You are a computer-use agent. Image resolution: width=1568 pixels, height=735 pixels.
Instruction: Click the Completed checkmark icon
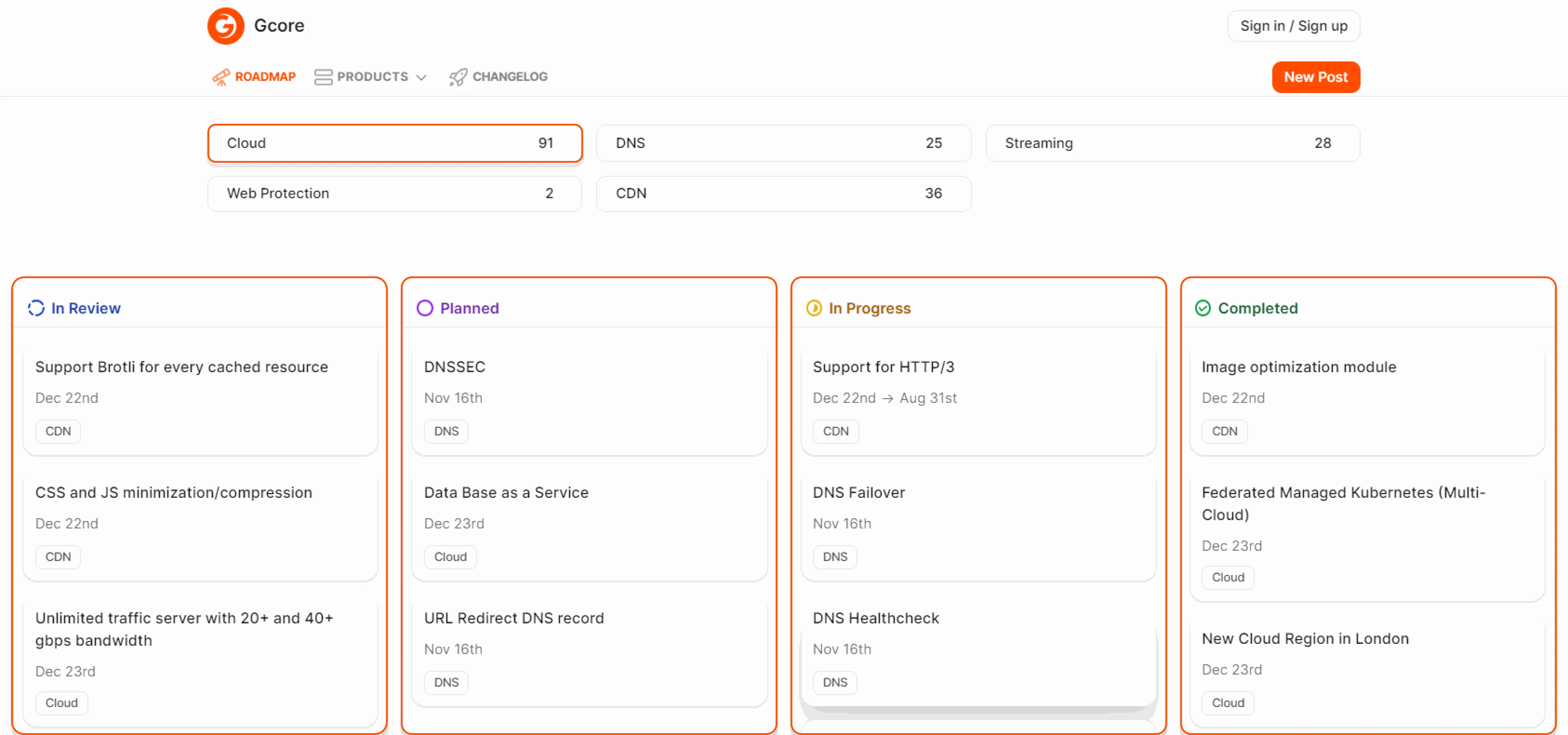click(x=1203, y=308)
